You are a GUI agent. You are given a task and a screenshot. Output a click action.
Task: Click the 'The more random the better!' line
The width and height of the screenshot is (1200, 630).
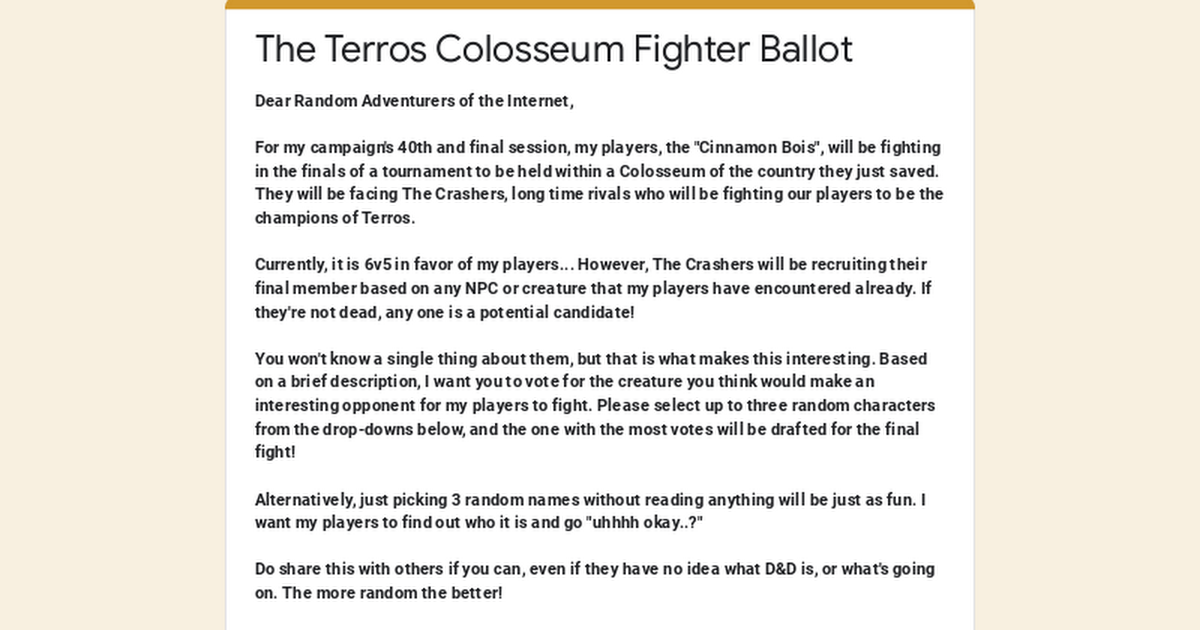click(379, 593)
